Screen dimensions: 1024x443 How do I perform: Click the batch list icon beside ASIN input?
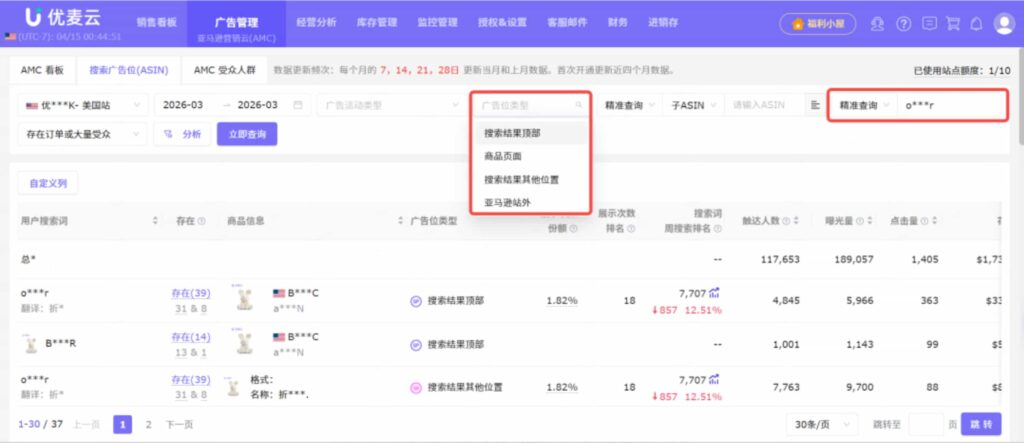click(815, 105)
